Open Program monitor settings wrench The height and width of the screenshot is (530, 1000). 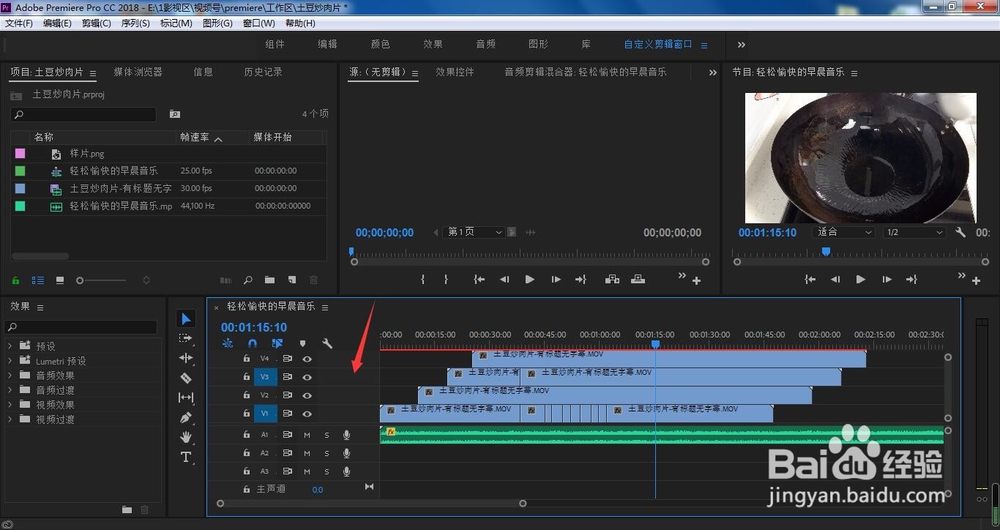click(960, 232)
